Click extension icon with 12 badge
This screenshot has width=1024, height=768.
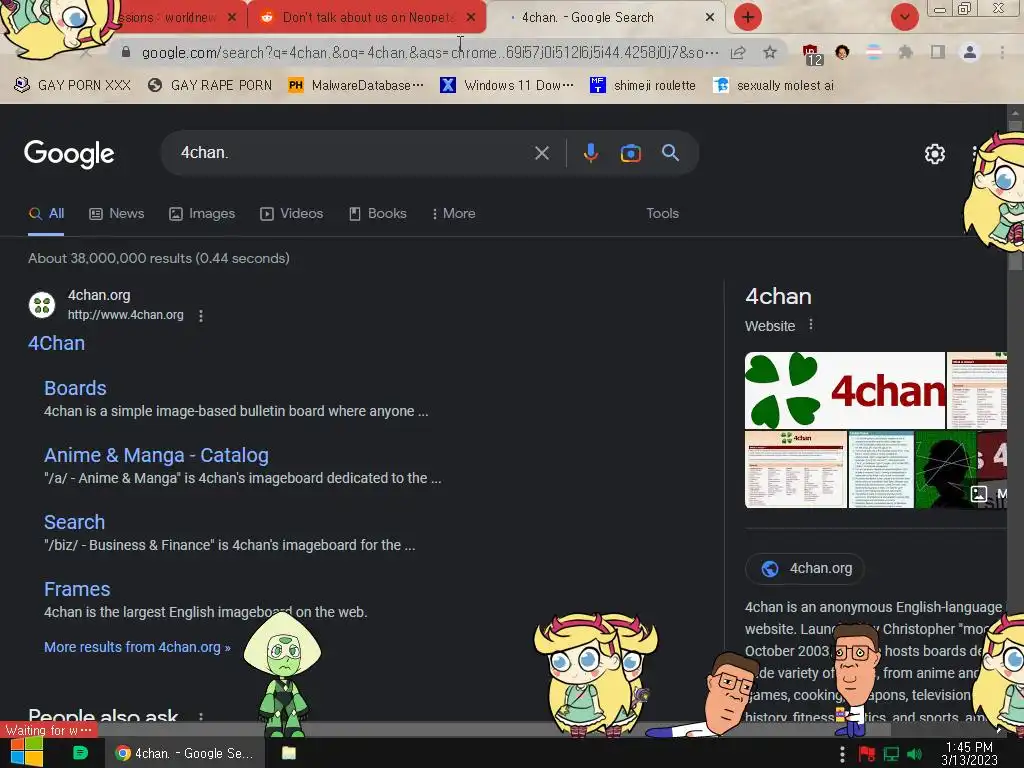pyautogui.click(x=811, y=54)
